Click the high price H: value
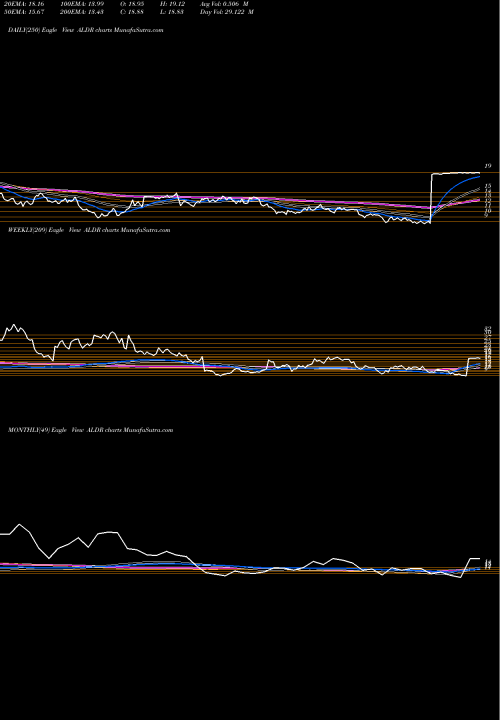Image resolution: width=500 pixels, height=720 pixels. pos(174,4)
